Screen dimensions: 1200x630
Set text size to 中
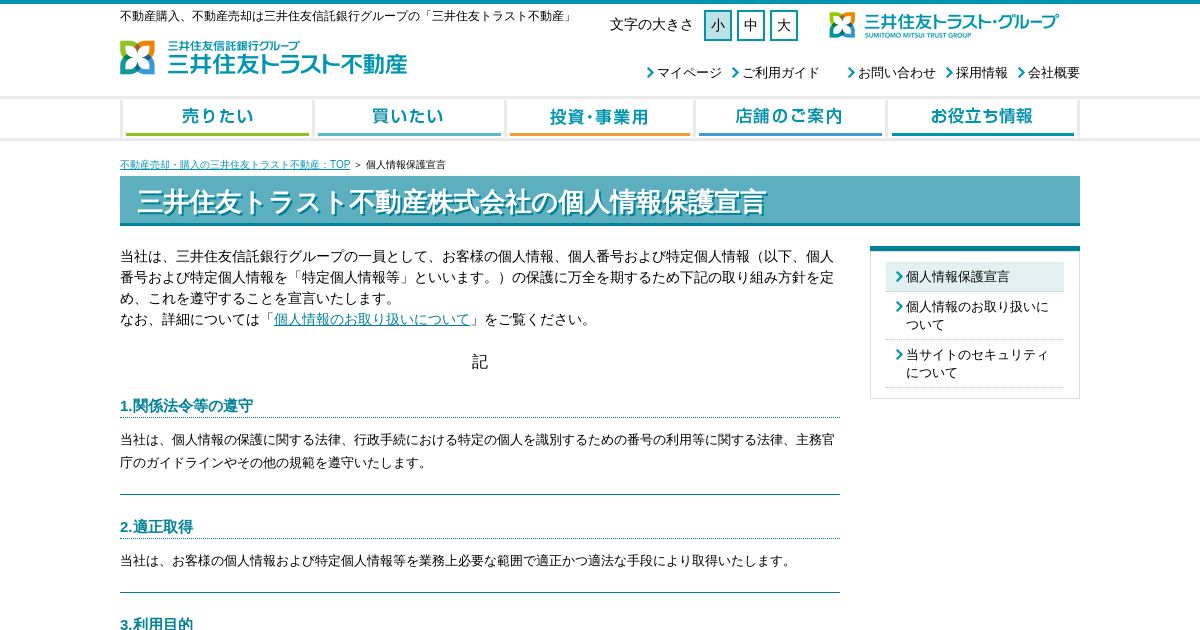(751, 25)
